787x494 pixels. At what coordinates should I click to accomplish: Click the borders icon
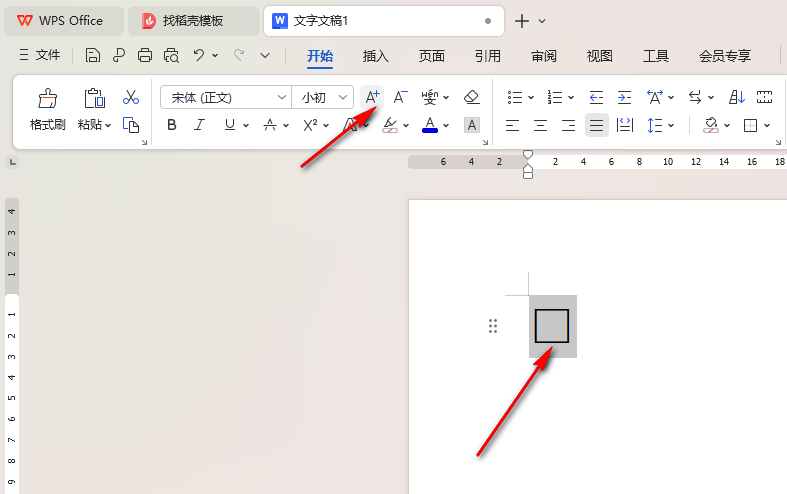point(750,125)
